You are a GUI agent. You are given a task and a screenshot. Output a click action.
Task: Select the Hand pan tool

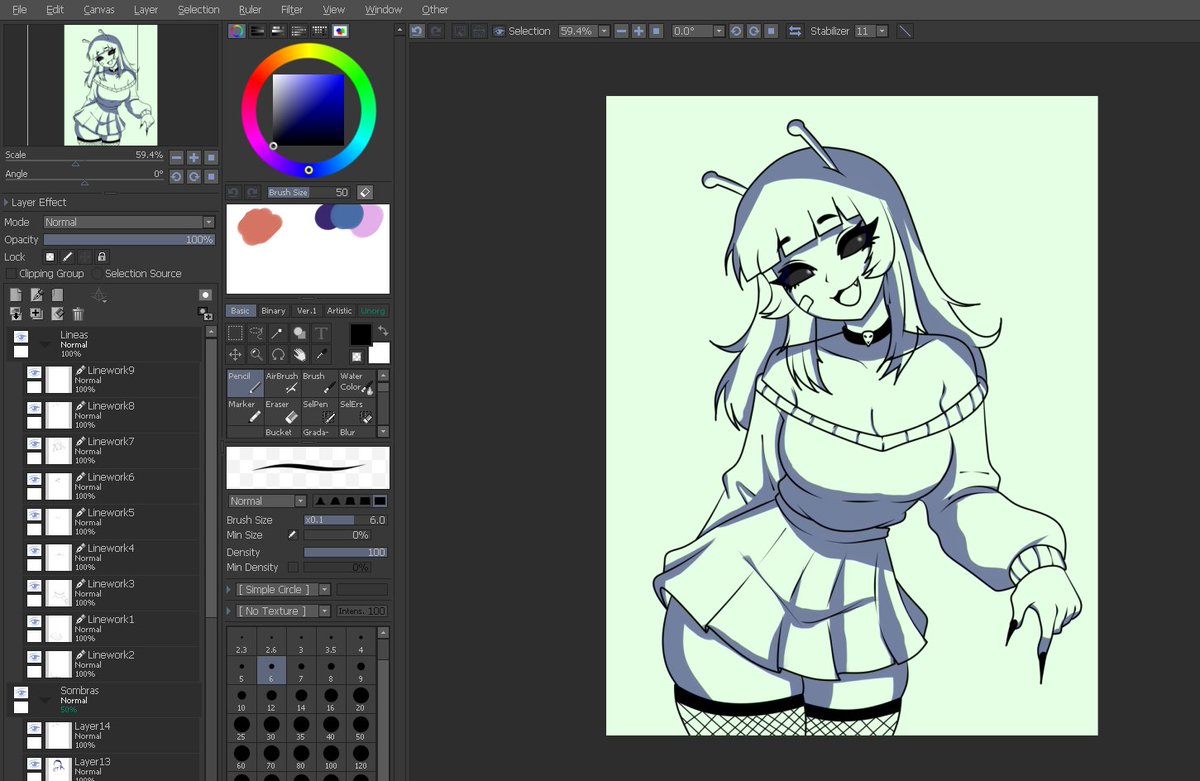coord(299,354)
